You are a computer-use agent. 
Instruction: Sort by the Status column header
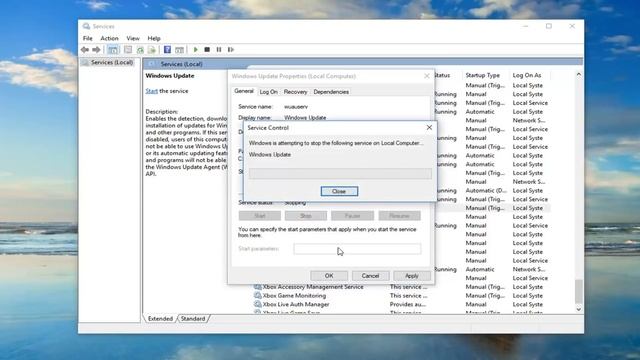[442, 76]
